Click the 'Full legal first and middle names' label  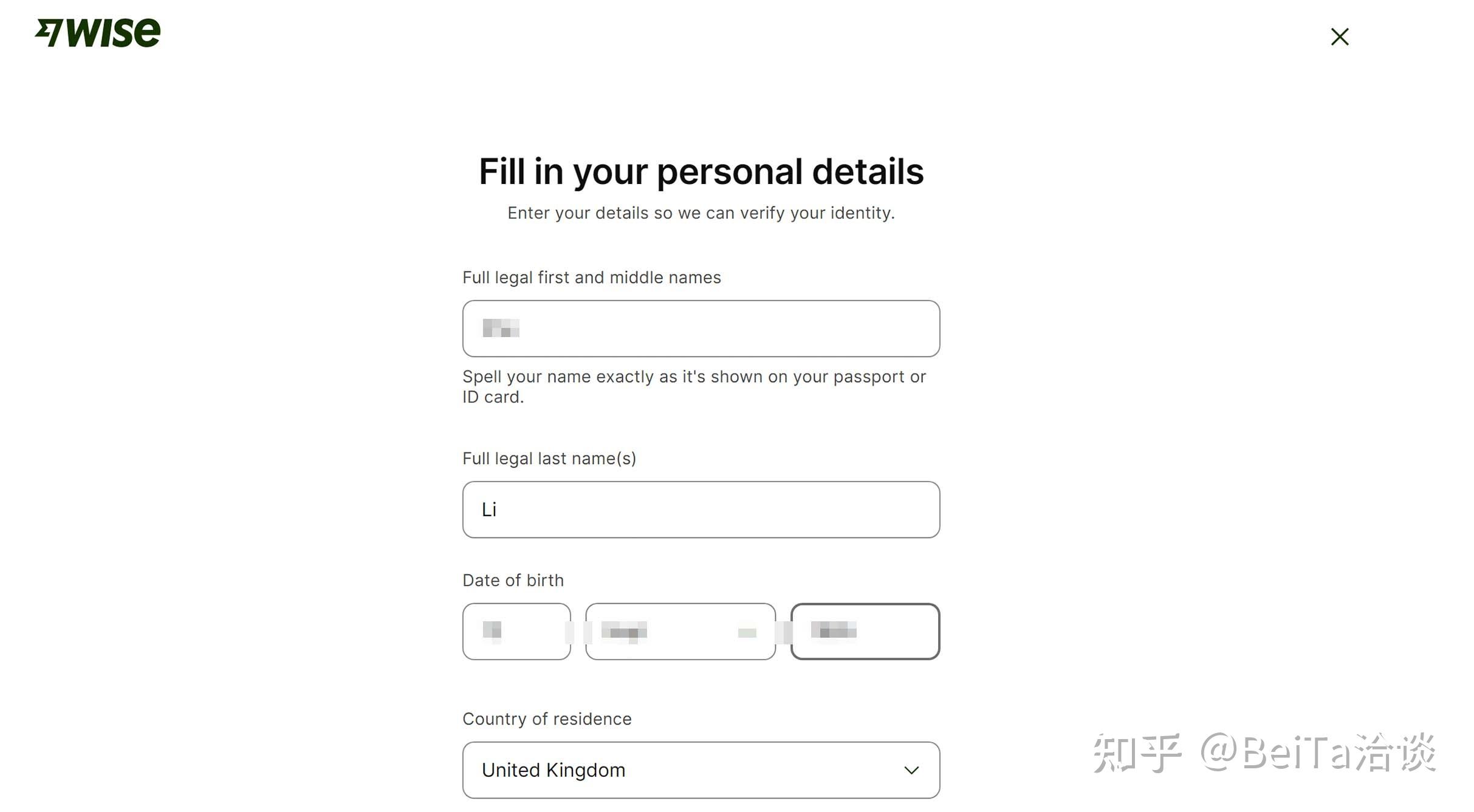point(591,278)
